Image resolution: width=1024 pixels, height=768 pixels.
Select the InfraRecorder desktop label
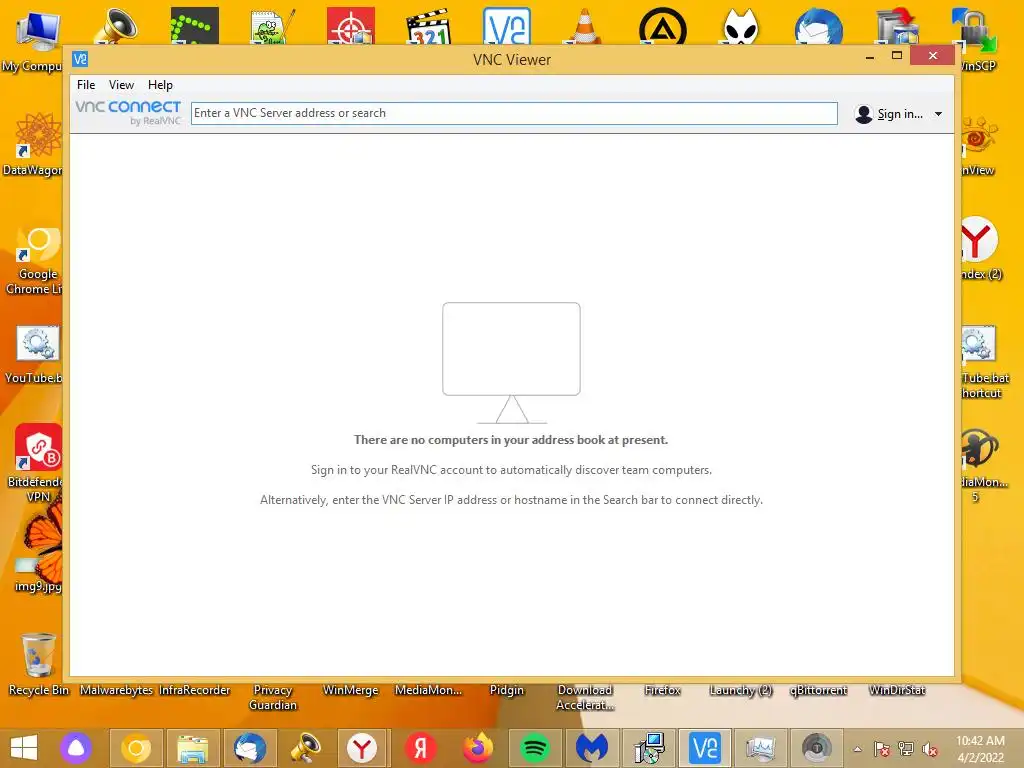(195, 690)
